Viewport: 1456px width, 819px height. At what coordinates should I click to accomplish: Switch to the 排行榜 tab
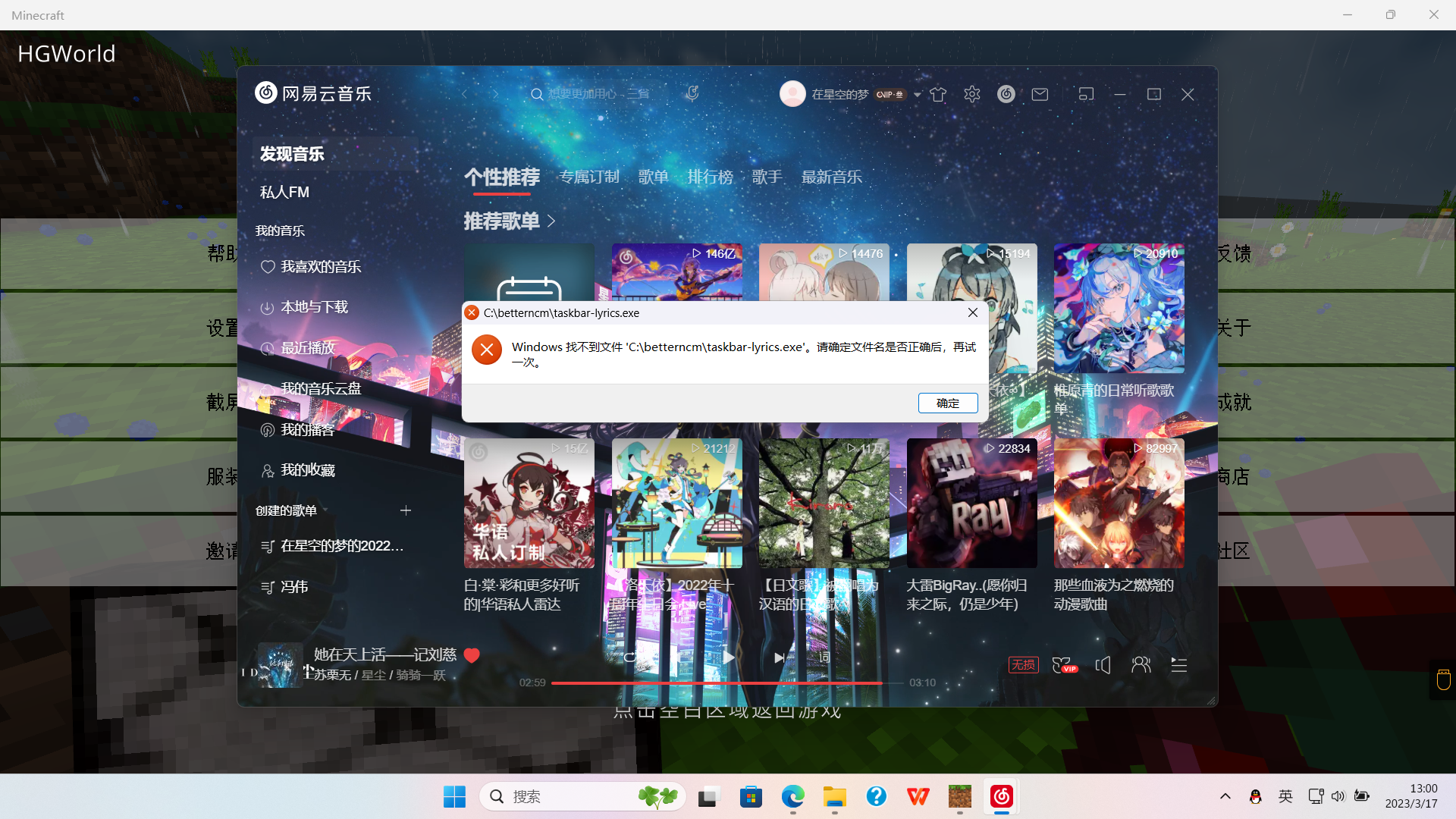click(x=710, y=176)
